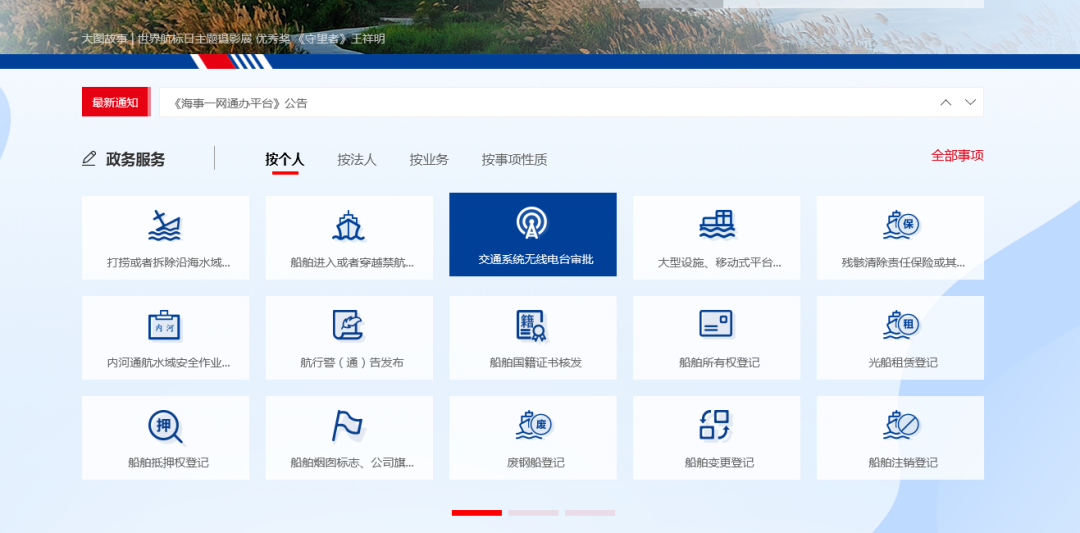Go to second page indicator bar
1080x533 pixels.
pos(533,512)
